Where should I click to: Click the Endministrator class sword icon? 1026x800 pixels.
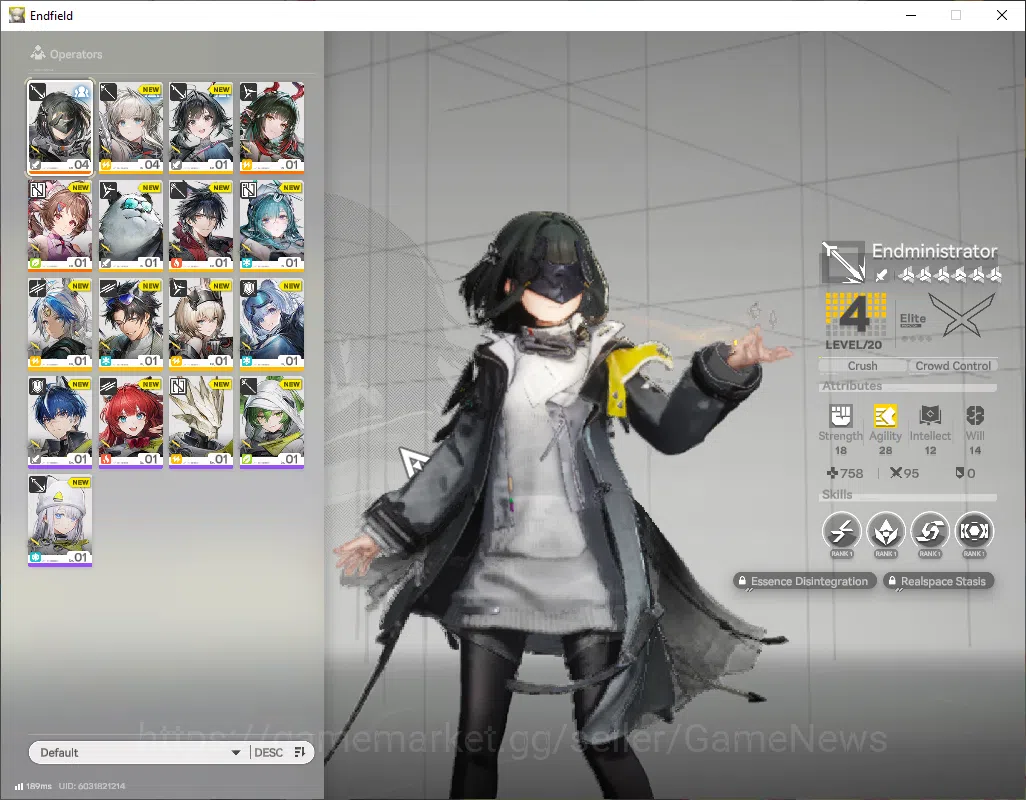843,262
